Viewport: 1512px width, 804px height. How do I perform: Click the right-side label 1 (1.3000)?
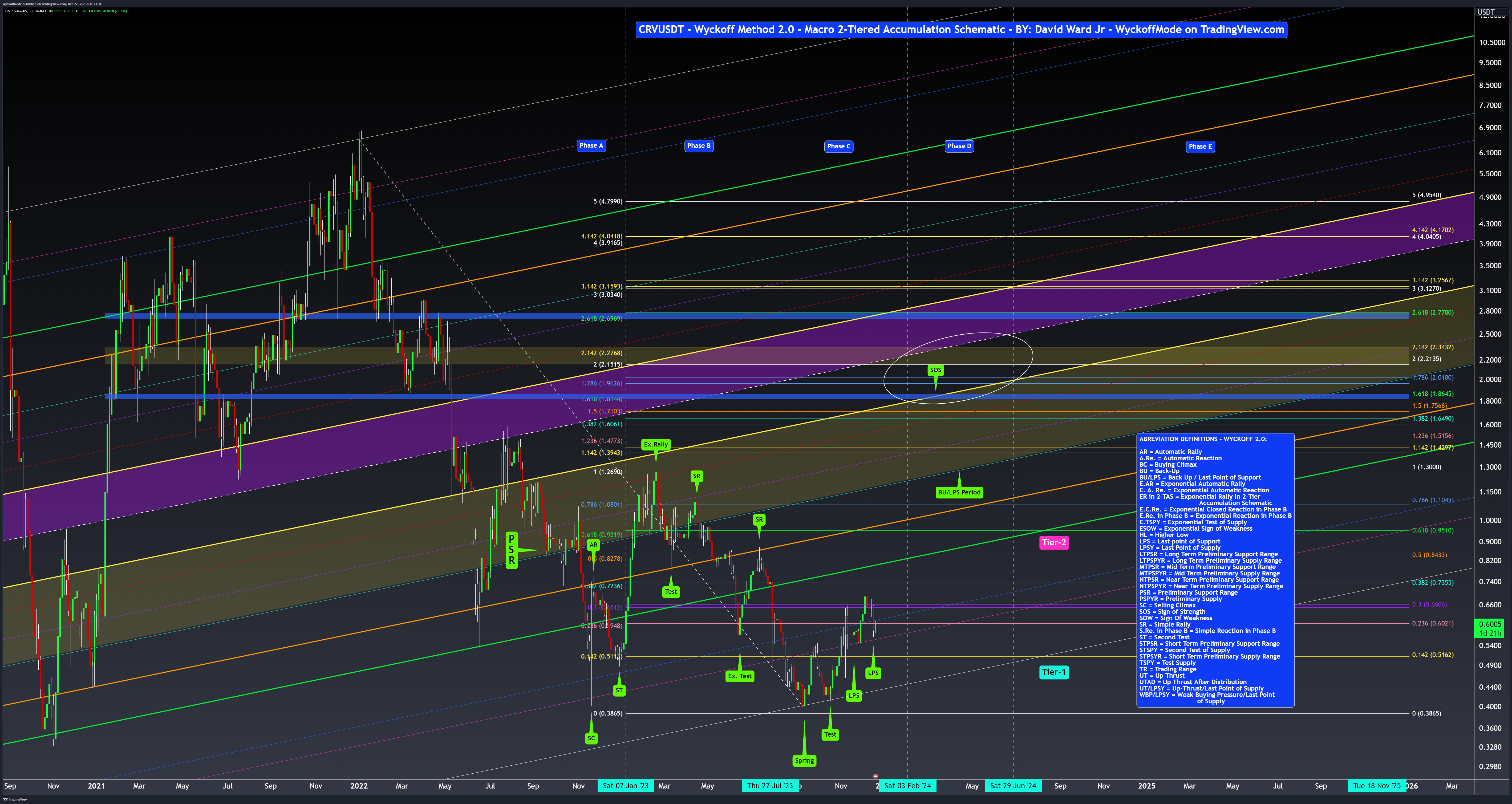(1426, 467)
